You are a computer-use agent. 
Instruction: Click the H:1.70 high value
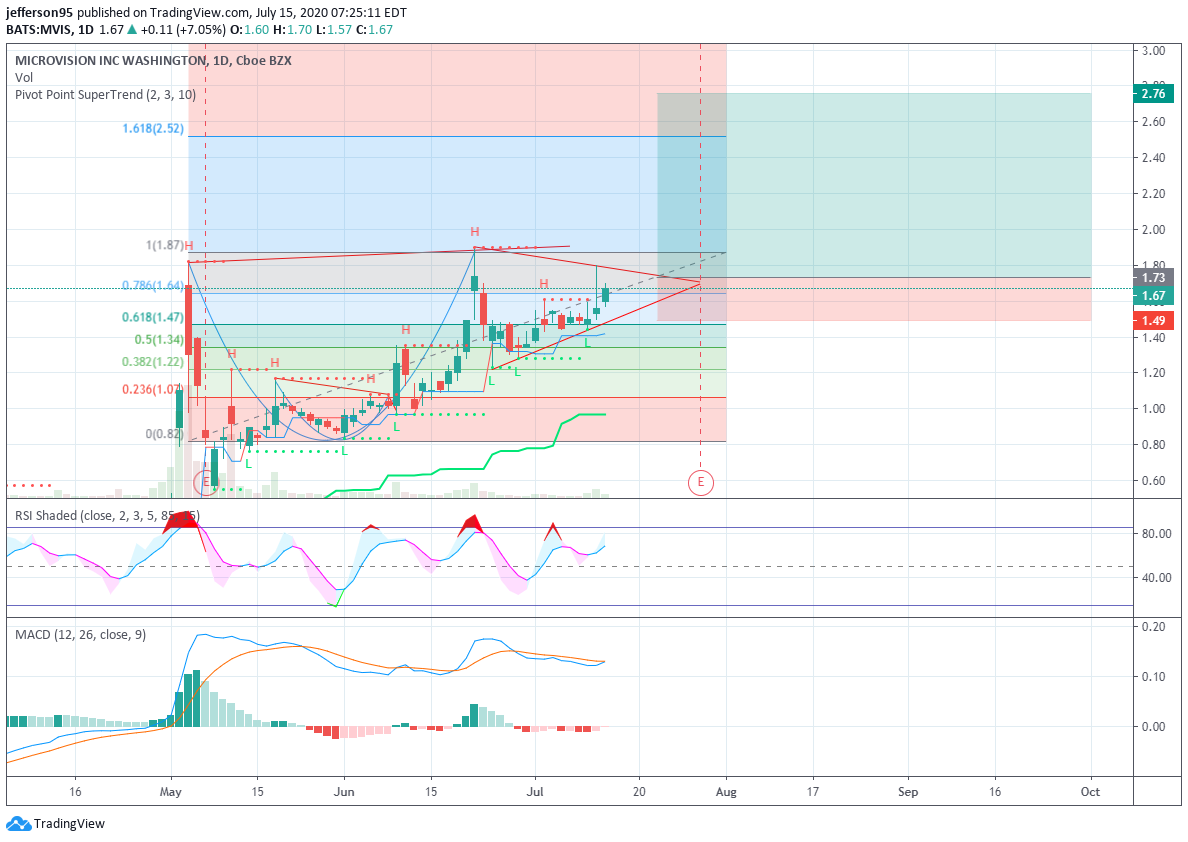tap(292, 30)
